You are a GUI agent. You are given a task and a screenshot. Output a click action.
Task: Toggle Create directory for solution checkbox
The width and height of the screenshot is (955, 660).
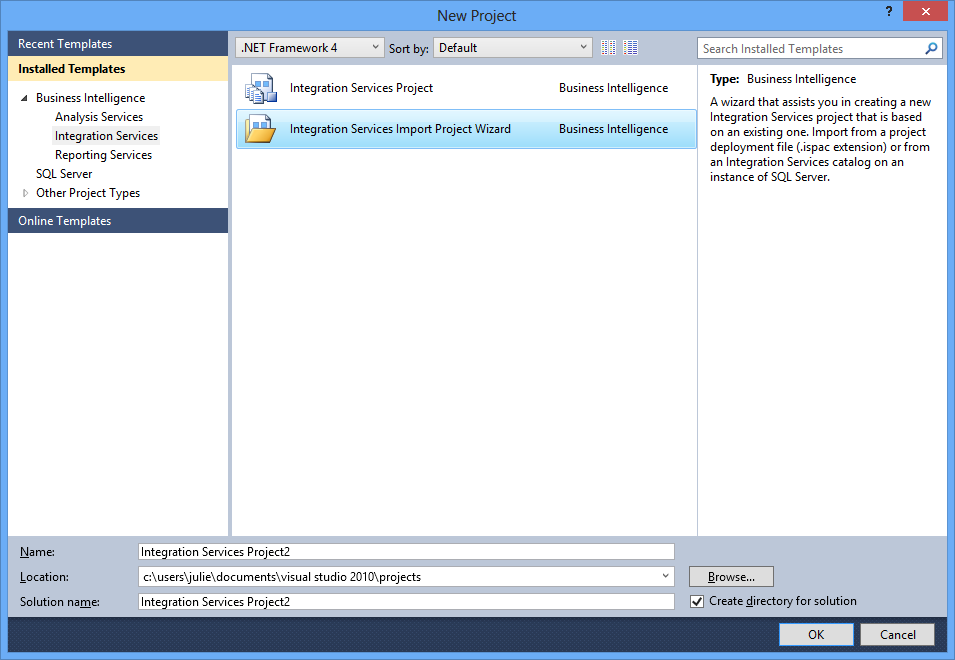(697, 602)
